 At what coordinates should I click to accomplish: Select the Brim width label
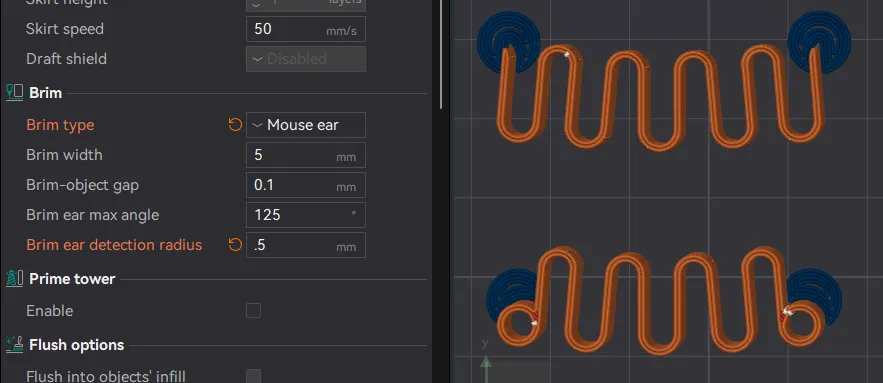pos(64,155)
